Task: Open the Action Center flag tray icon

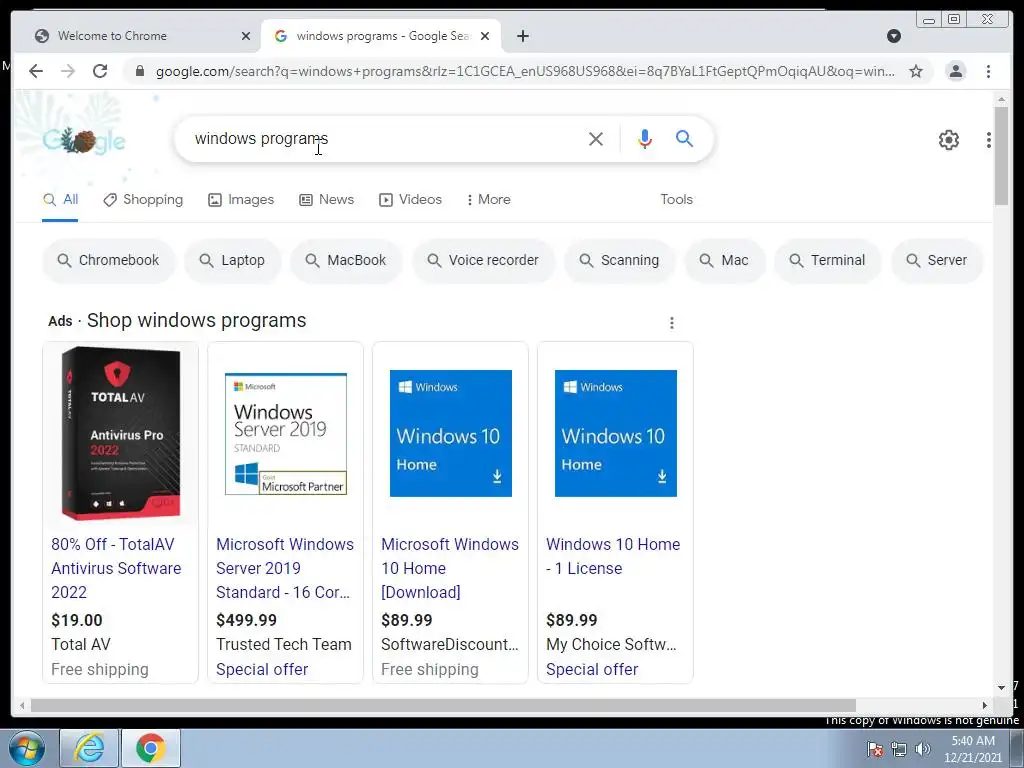Action: (874, 749)
